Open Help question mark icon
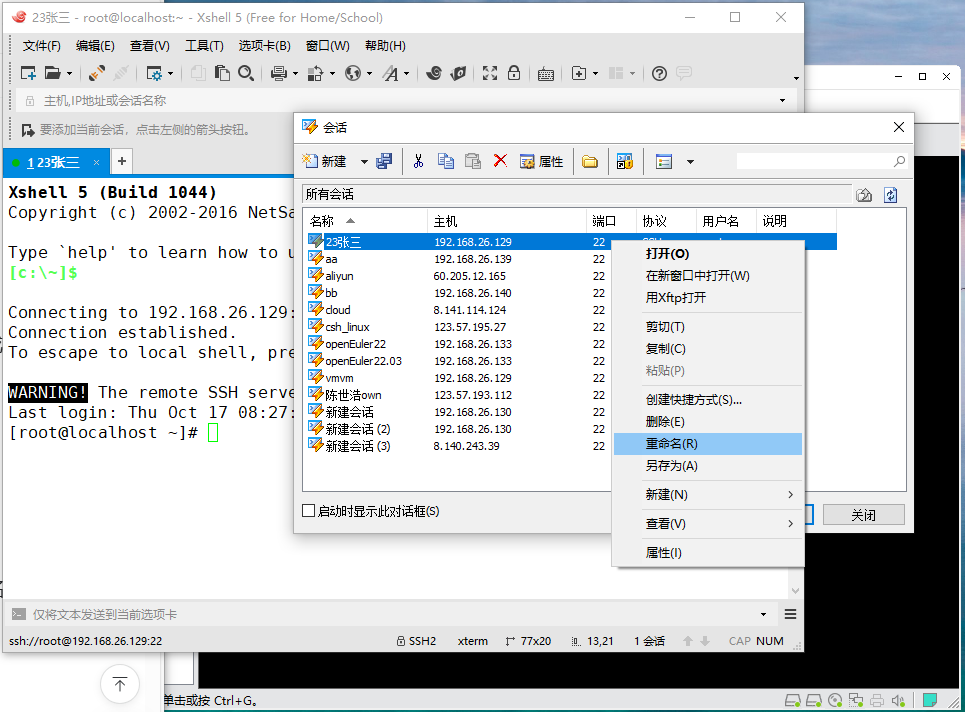The width and height of the screenshot is (965, 712). (659, 73)
